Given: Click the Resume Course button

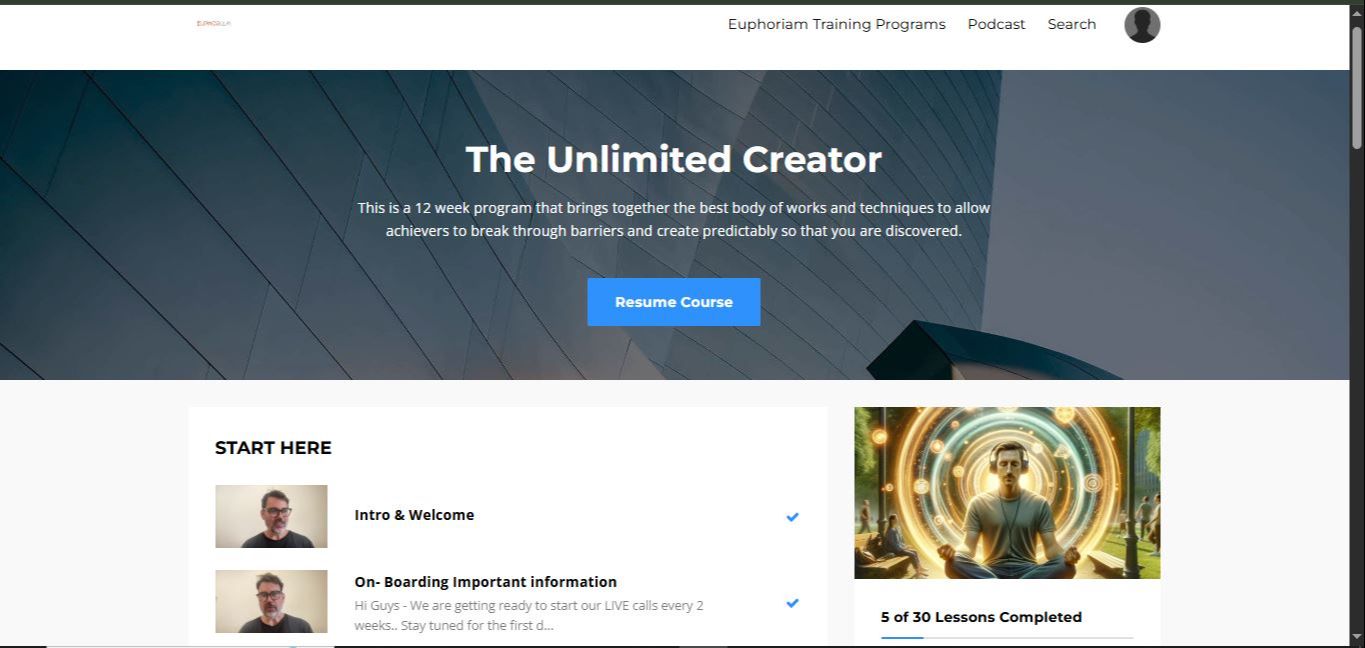Looking at the screenshot, I should click(x=674, y=302).
